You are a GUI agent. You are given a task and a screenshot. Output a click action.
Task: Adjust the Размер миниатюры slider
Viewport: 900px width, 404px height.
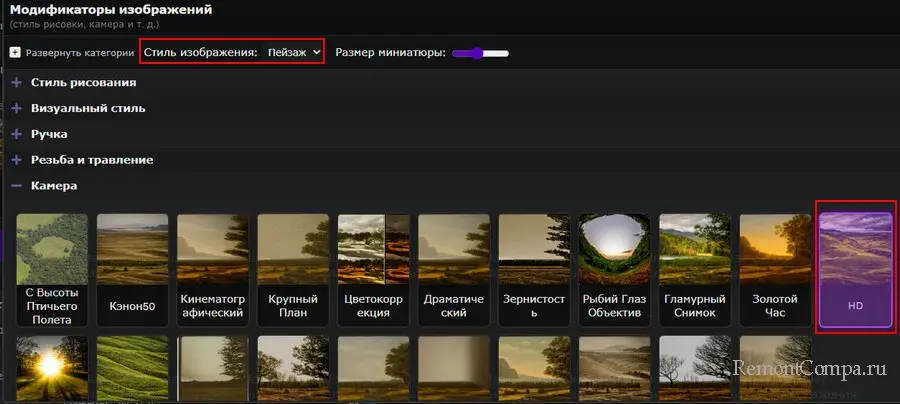coord(480,53)
